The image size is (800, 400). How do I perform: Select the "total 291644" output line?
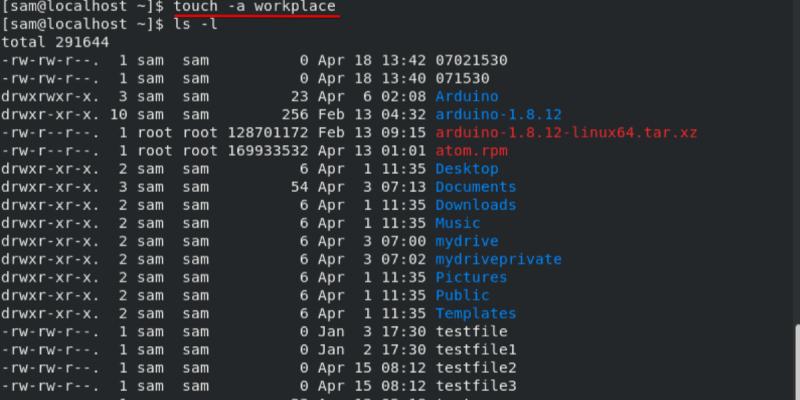click(56, 43)
